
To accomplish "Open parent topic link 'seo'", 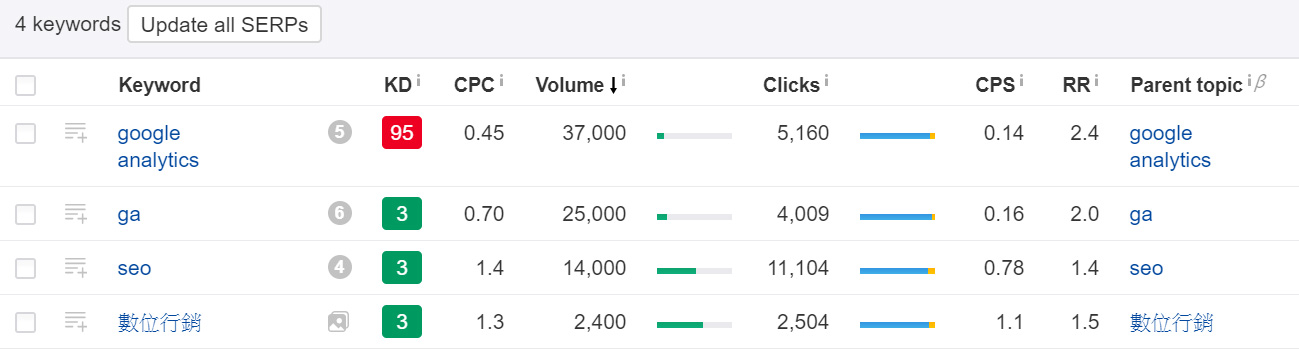I will [x=1146, y=268].
